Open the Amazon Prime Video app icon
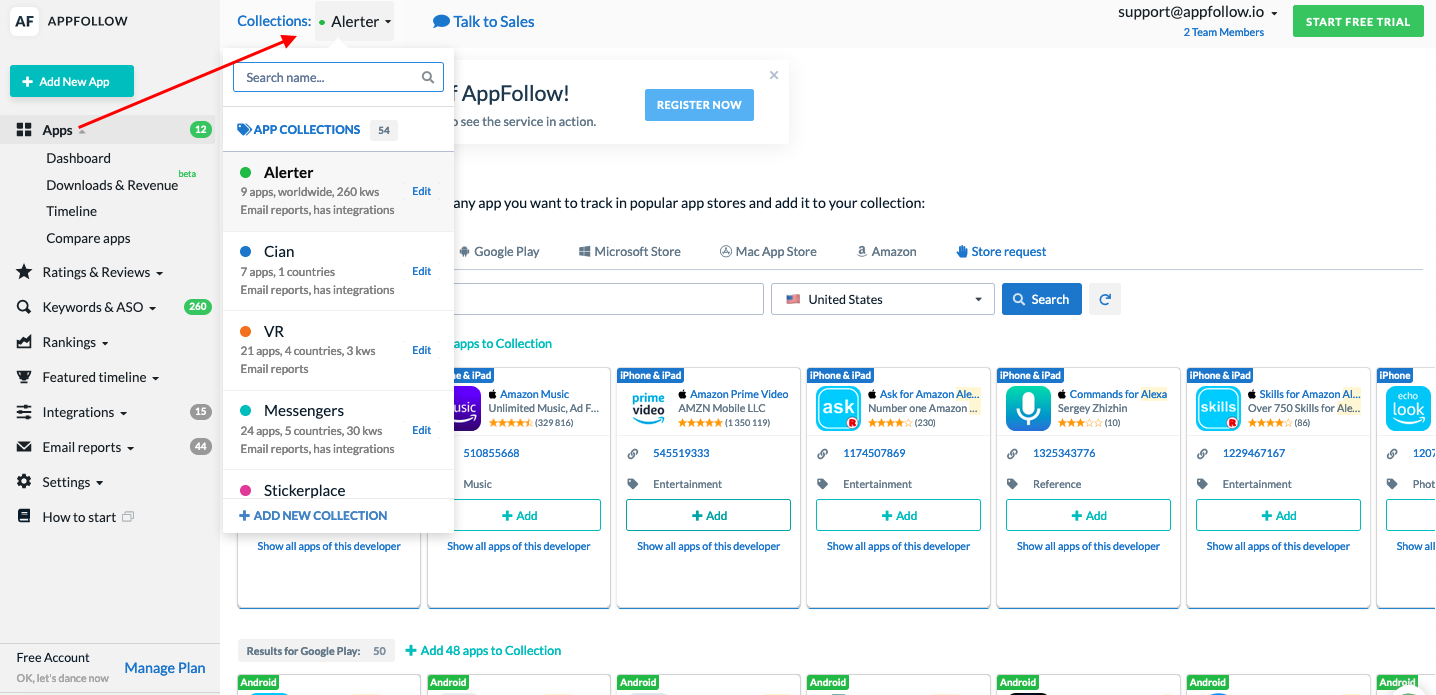Image resolution: width=1436 pixels, height=695 pixels. point(648,408)
